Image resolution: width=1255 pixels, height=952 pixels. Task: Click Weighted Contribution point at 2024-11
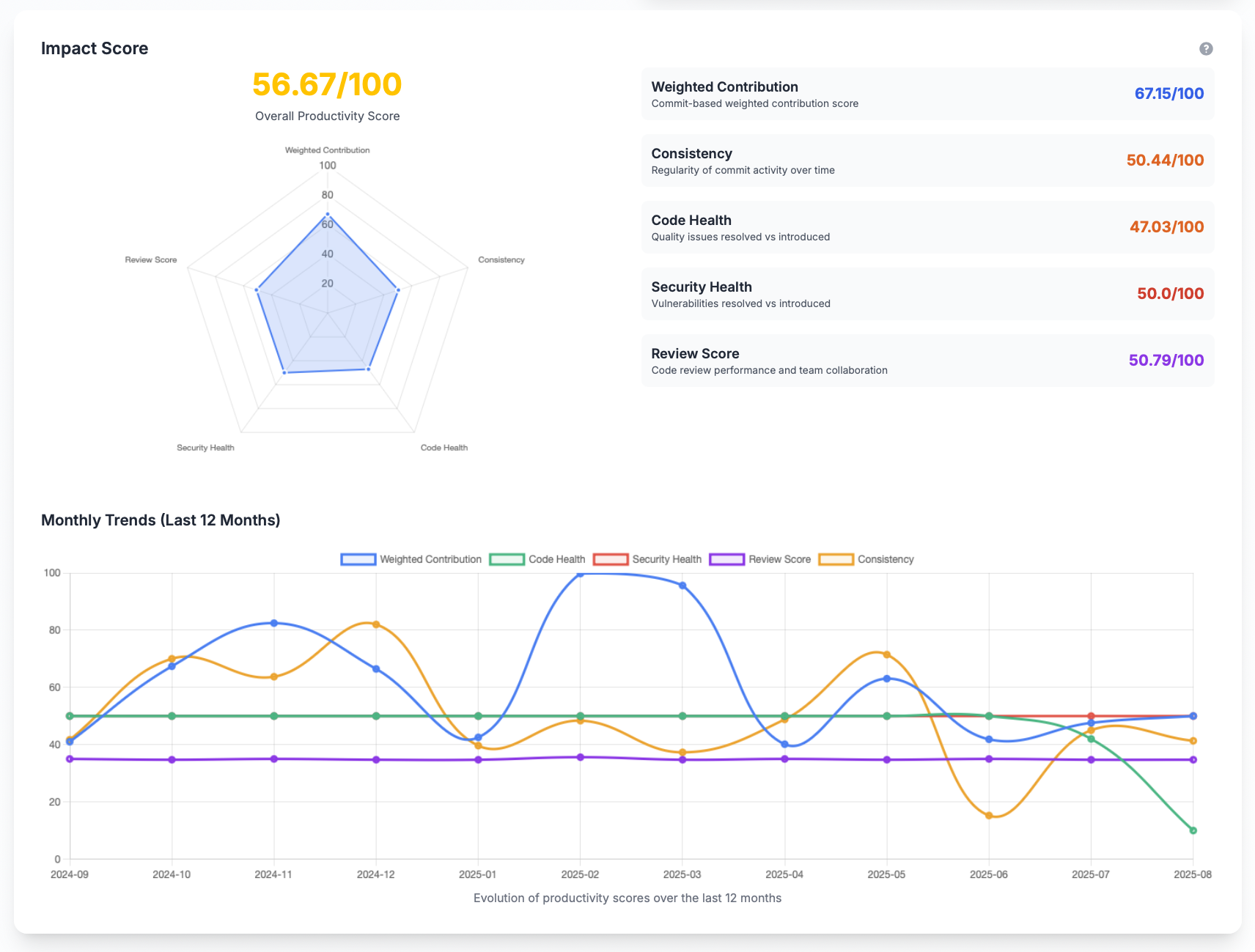274,623
